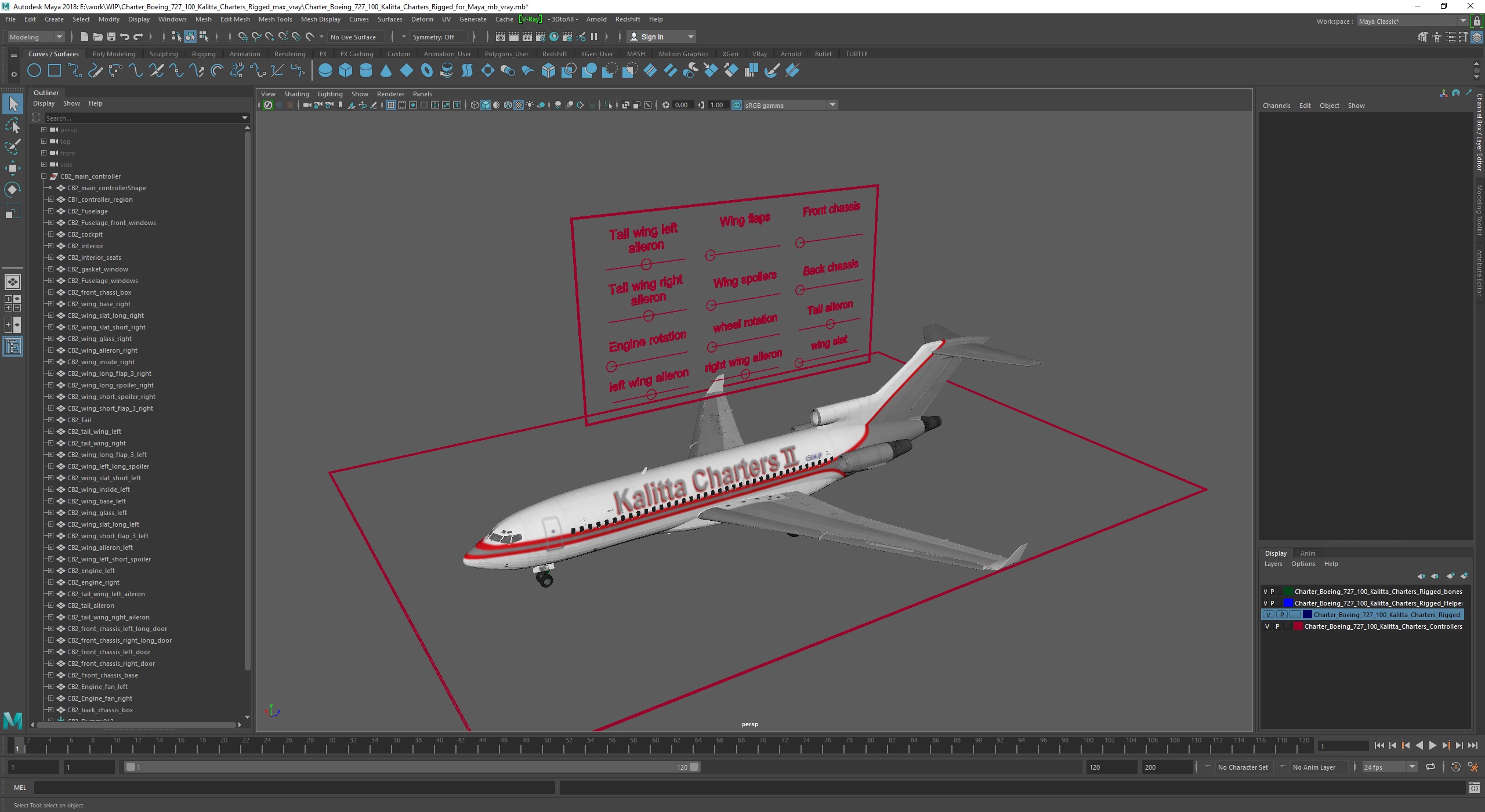Image resolution: width=1485 pixels, height=812 pixels.
Task: Create layer from selected objects icon
Action: 1464,576
